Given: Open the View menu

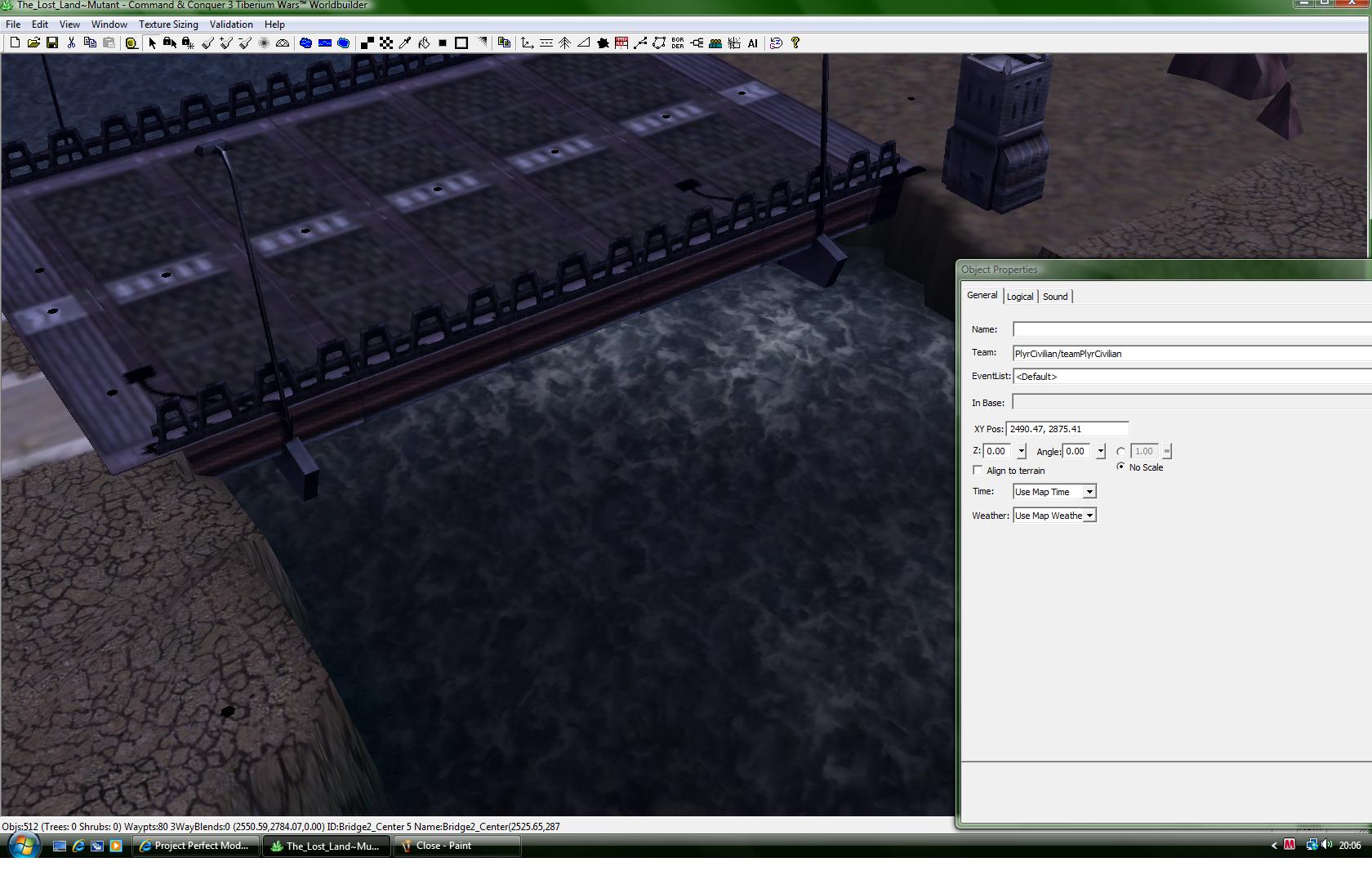Looking at the screenshot, I should coord(69,24).
